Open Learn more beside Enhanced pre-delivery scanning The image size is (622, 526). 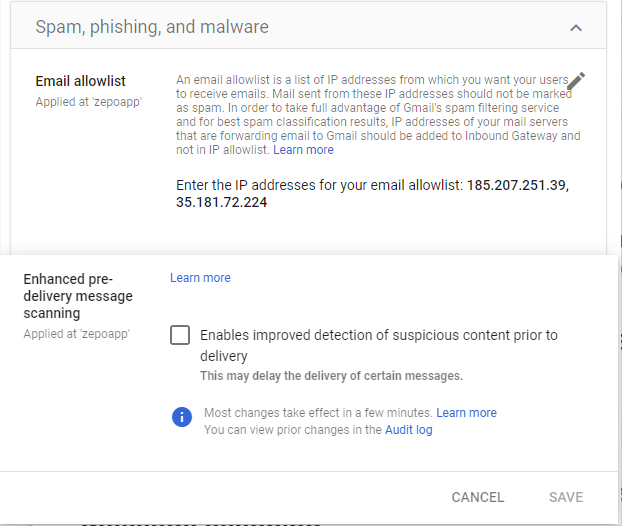(200, 278)
